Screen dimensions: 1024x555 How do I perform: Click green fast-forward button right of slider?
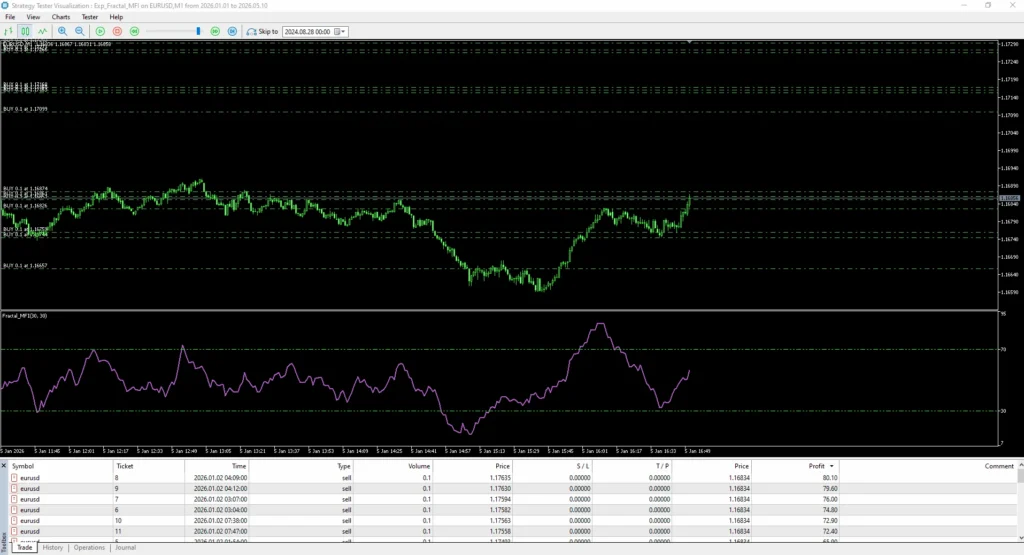(x=215, y=31)
